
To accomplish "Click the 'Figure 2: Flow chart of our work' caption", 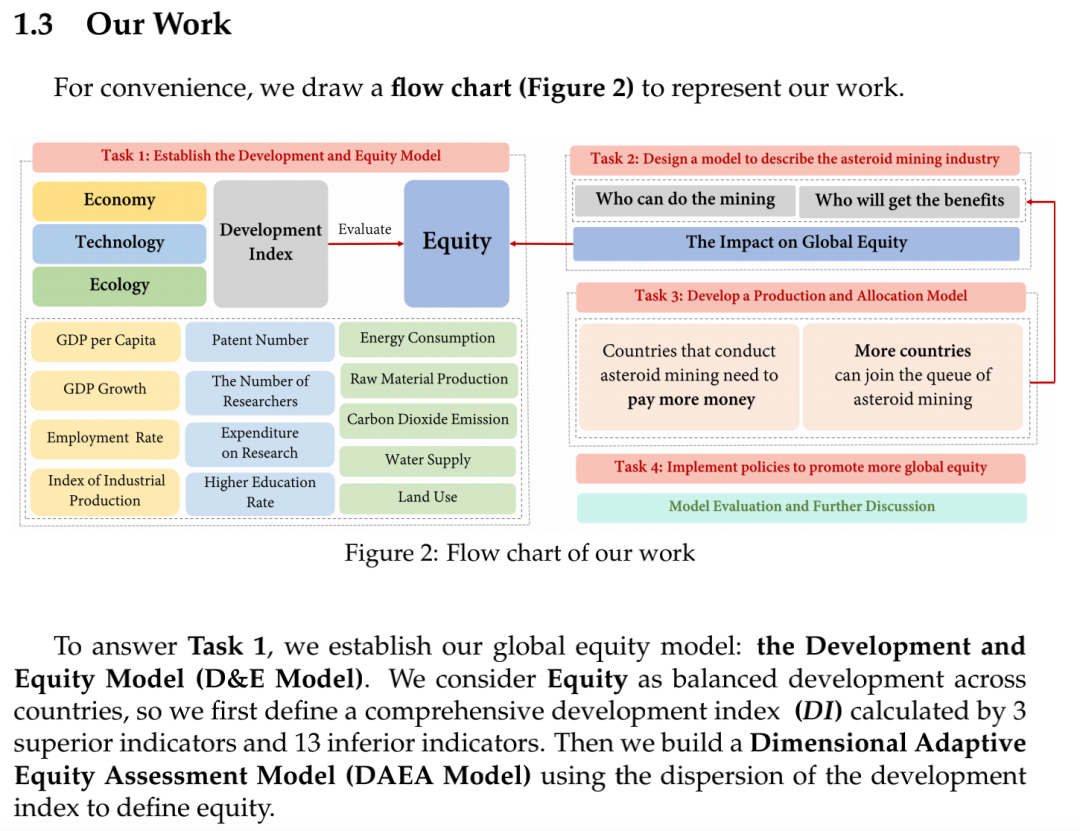I will 519,553.
